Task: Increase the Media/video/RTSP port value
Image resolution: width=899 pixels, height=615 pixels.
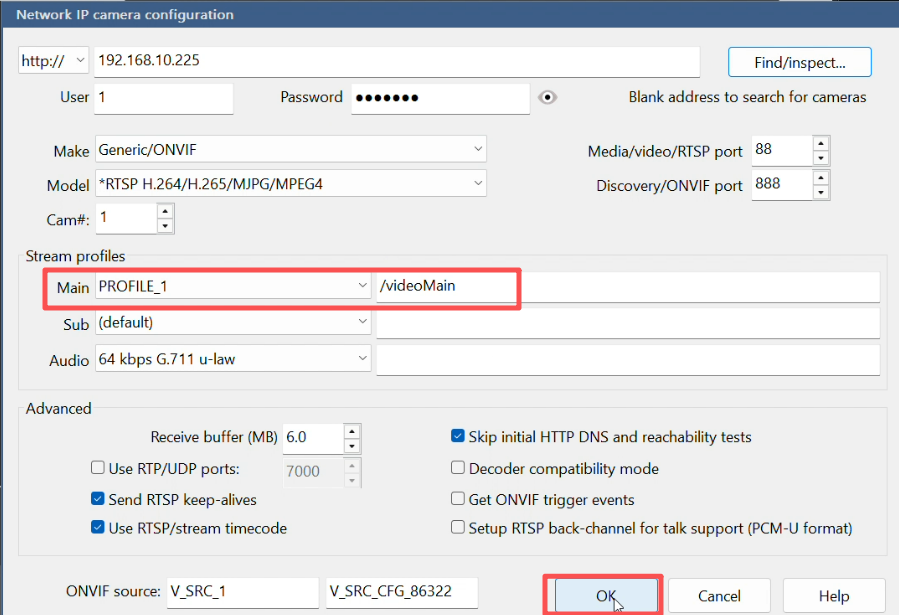Action: (x=821, y=144)
